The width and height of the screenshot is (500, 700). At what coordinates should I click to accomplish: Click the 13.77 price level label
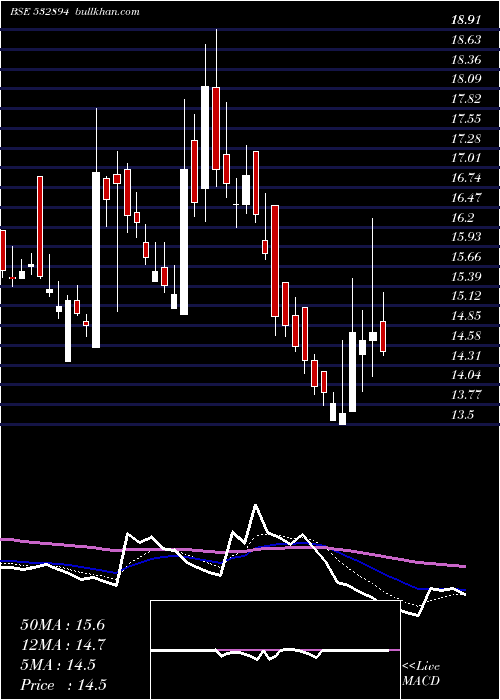(x=466, y=395)
